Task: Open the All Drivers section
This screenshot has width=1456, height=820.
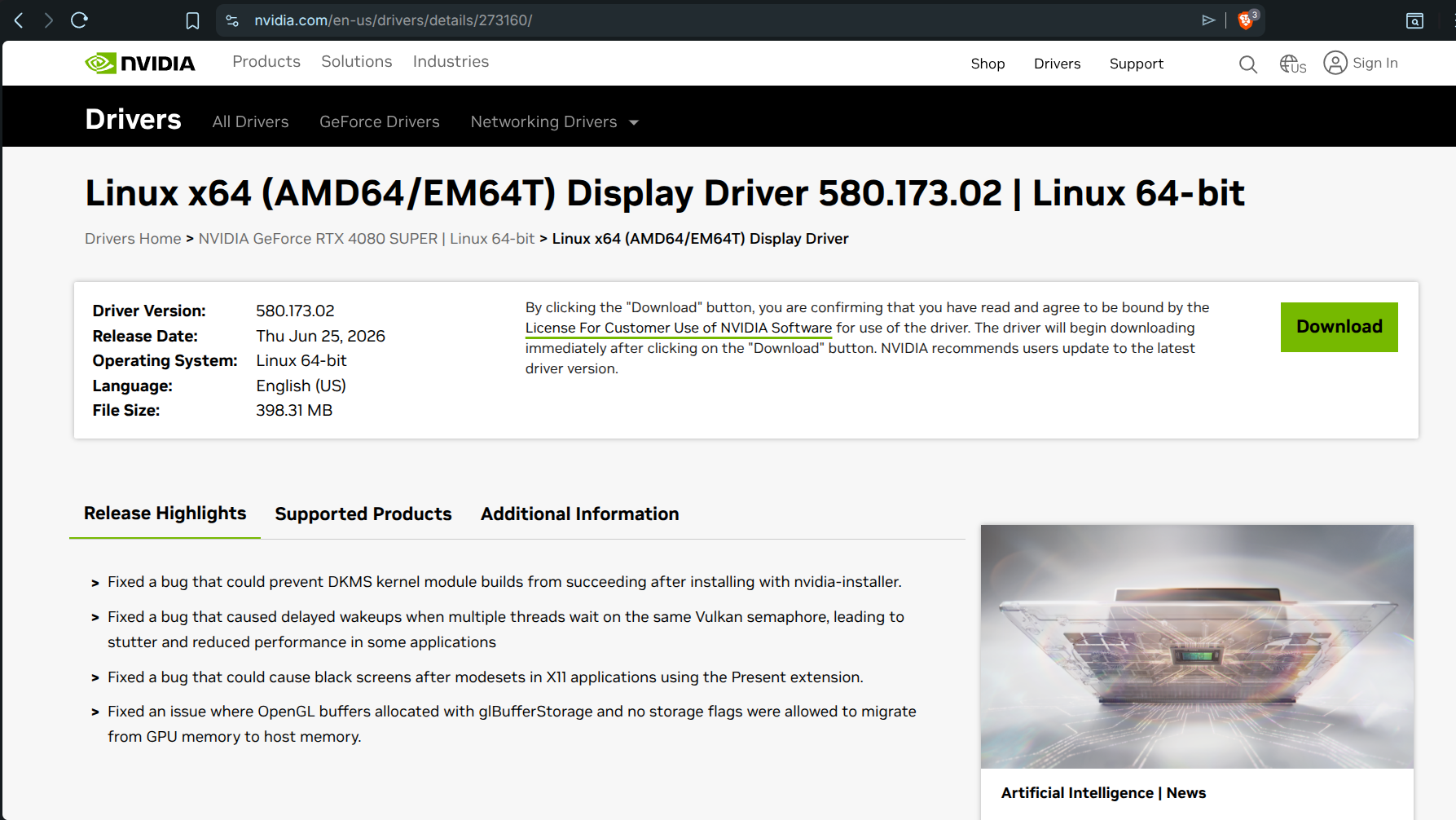Action: tap(250, 121)
